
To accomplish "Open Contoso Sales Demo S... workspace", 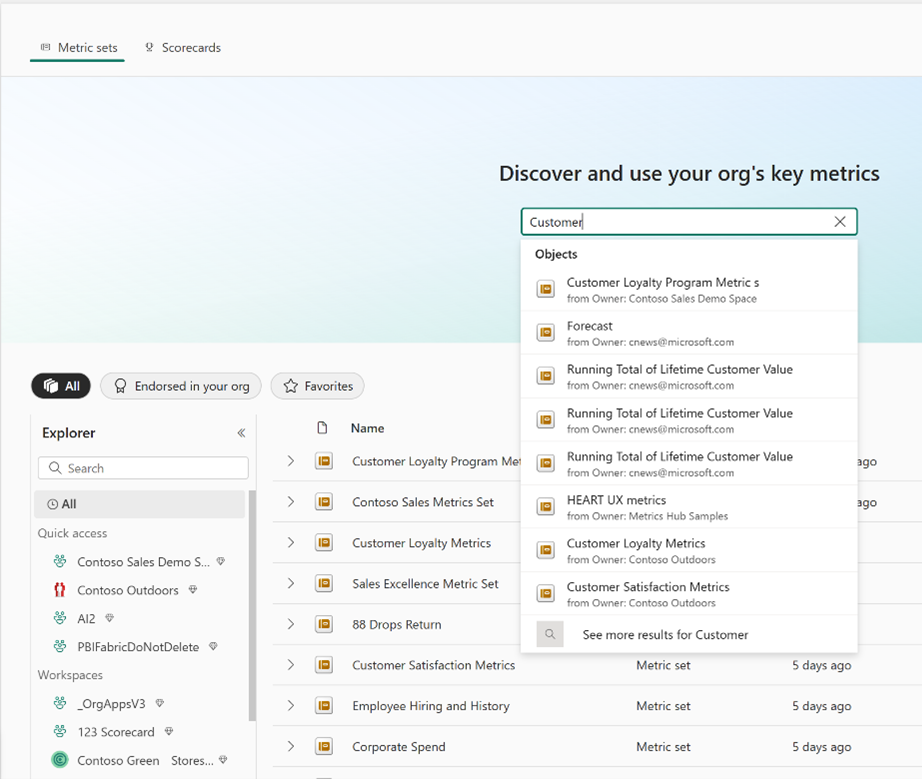I will click(143, 562).
